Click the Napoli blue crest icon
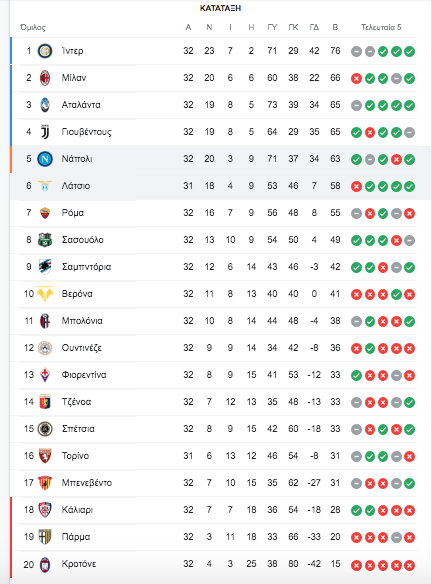Screen dimensions: 432x584 coord(45,159)
